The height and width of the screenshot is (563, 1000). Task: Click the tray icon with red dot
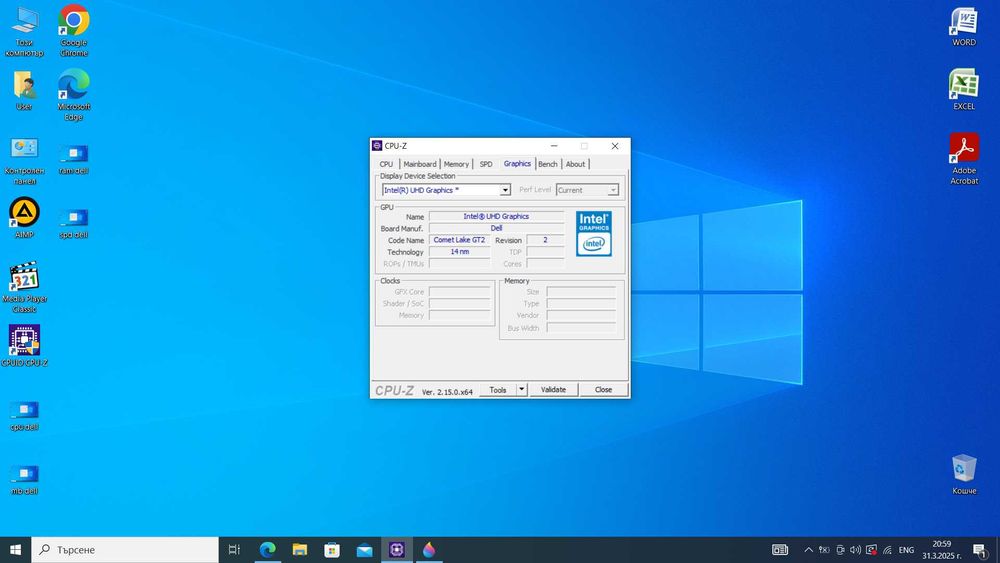coord(871,550)
